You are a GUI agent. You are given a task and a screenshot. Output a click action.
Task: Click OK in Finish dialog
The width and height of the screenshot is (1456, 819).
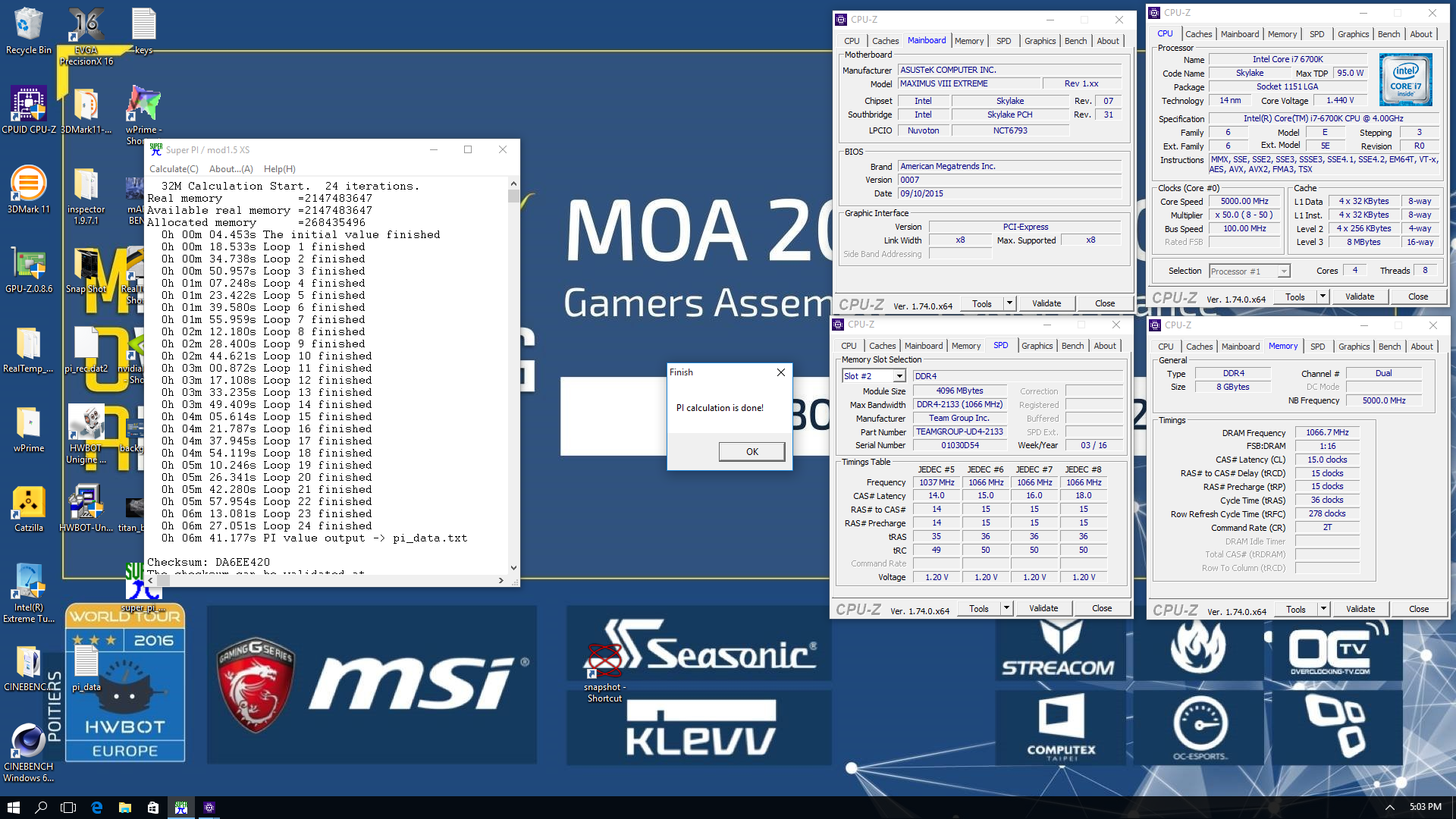(x=752, y=451)
